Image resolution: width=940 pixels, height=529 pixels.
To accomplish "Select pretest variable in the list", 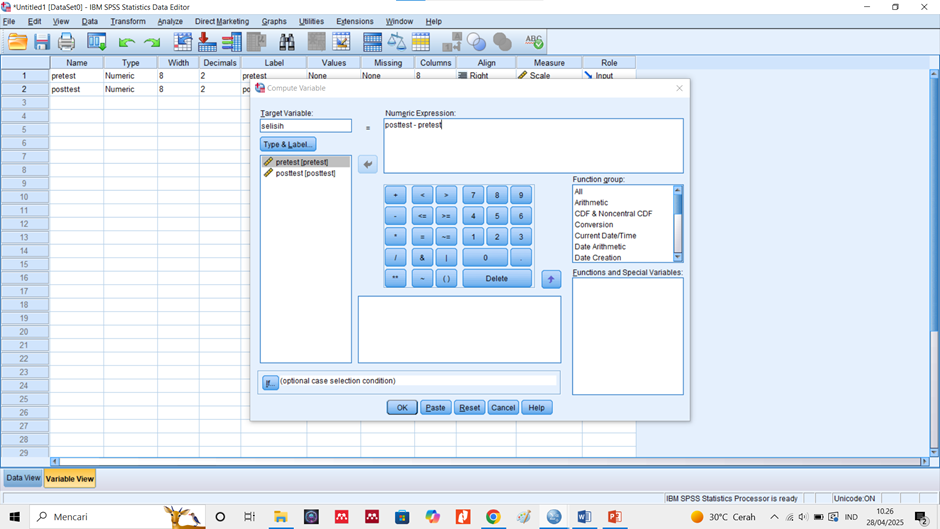I will point(306,162).
